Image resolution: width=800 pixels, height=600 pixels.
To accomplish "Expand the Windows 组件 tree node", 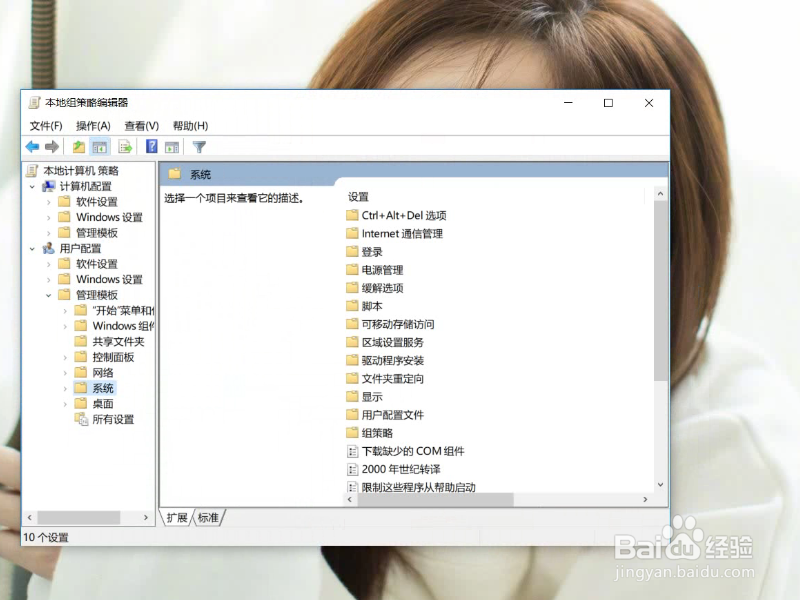I will coord(67,325).
